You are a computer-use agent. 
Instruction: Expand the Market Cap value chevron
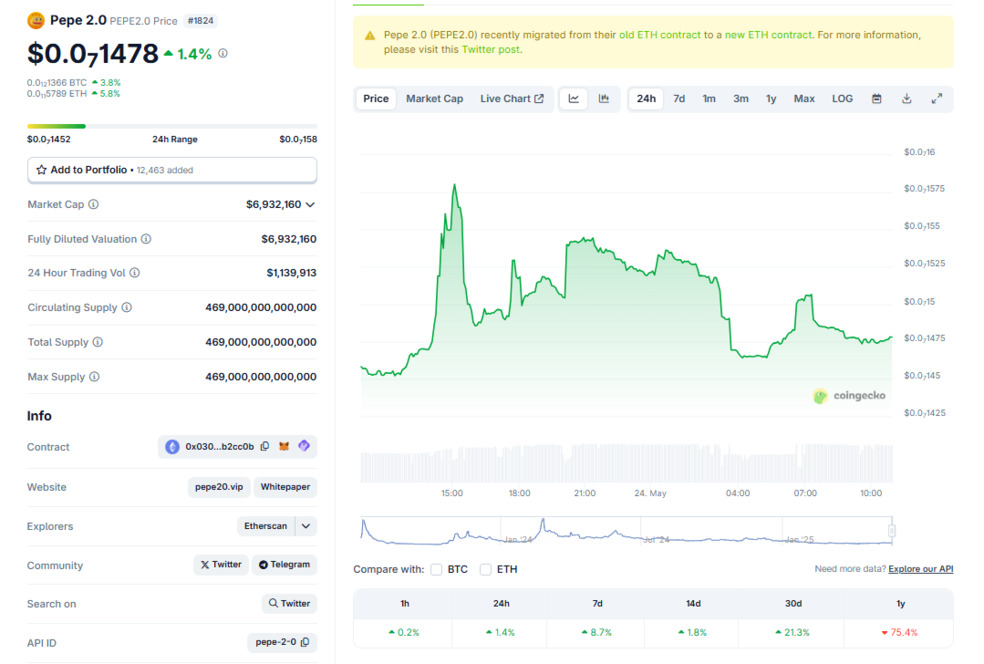310,204
